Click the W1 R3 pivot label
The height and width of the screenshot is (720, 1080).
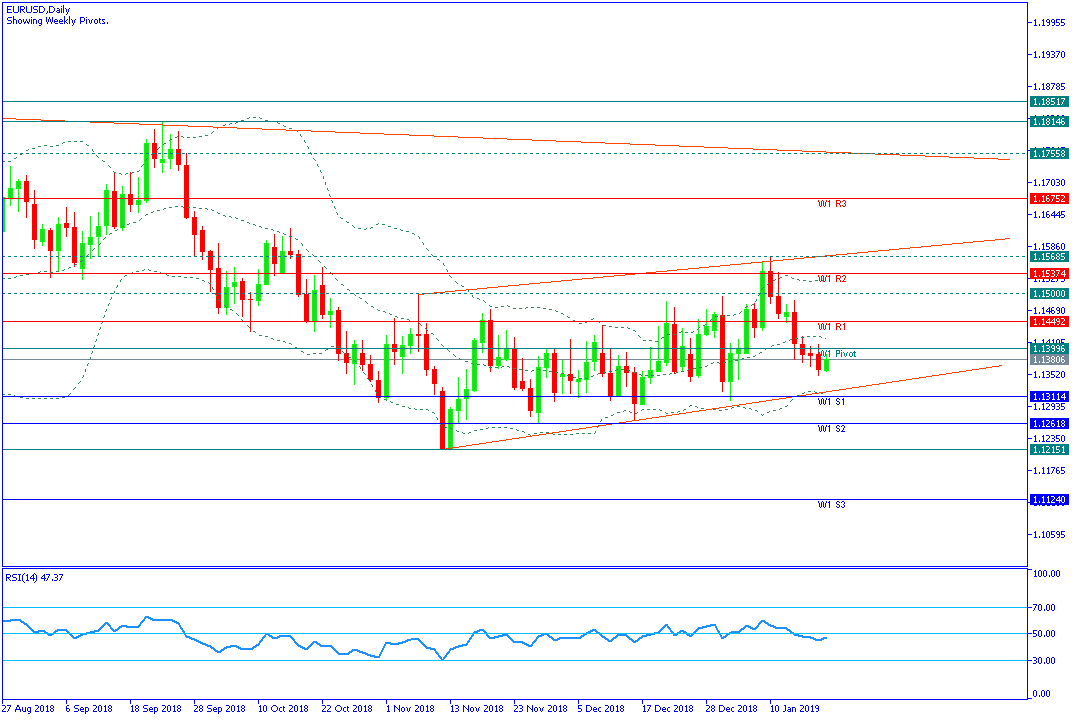[x=832, y=204]
